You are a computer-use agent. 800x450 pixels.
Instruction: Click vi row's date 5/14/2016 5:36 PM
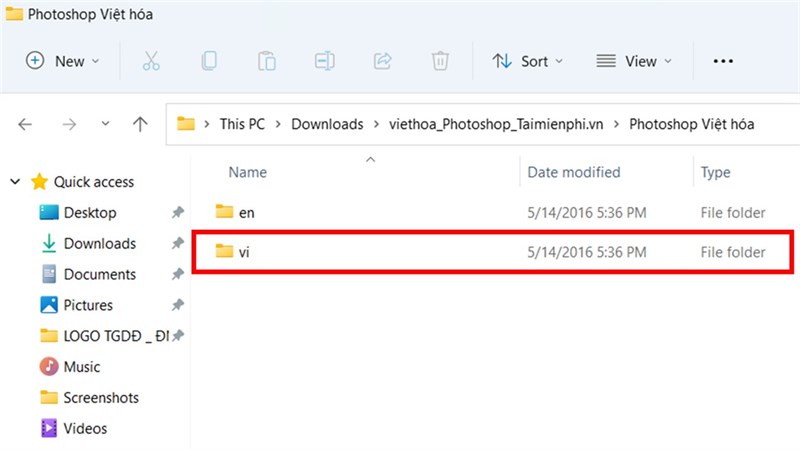click(587, 252)
